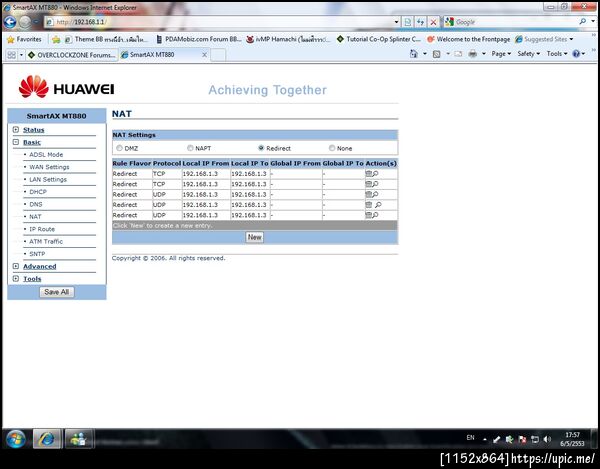600x469 pixels.
Task: Go to the Home page icon
Action: pyautogui.click(x=414, y=54)
